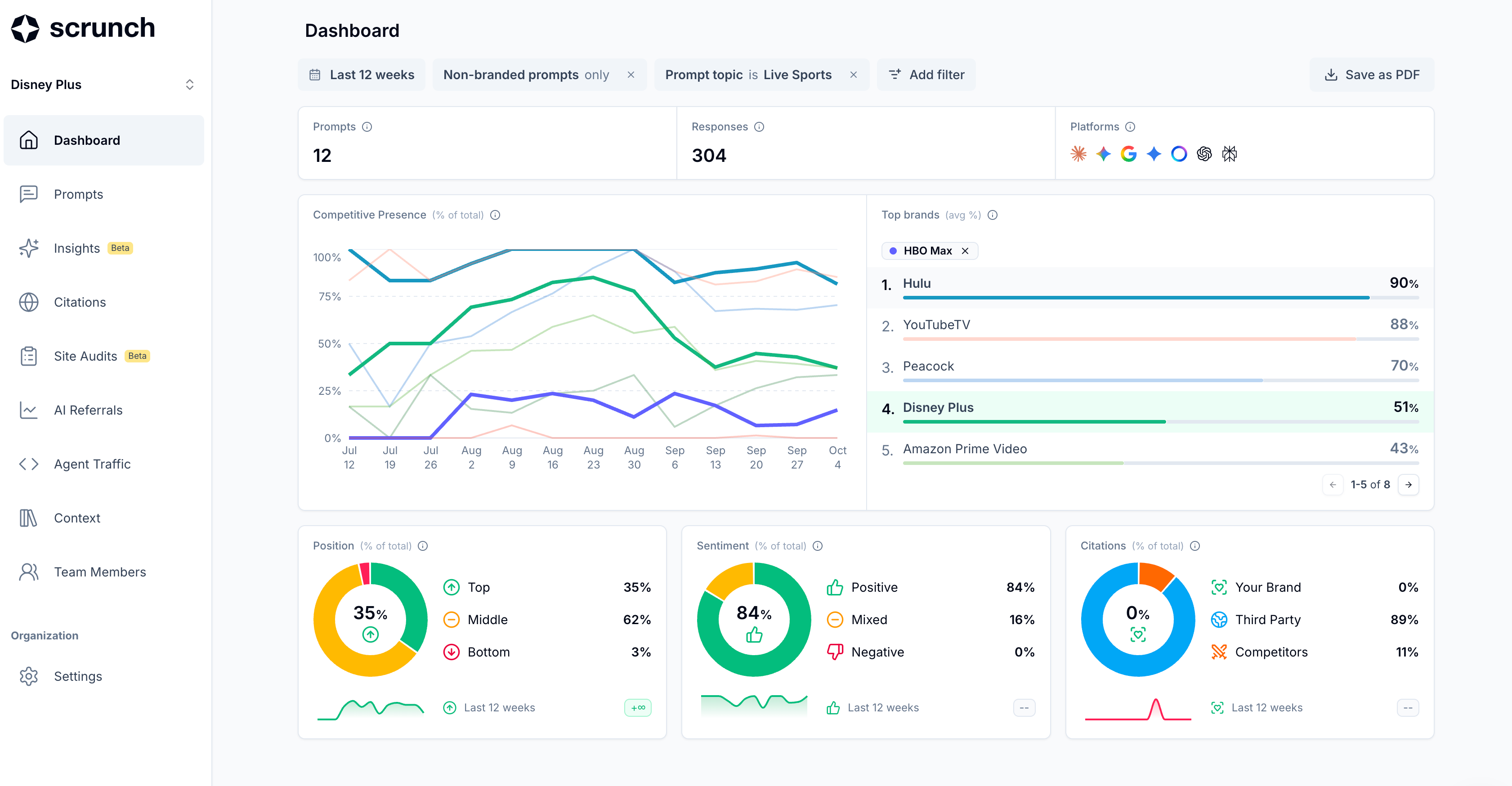Click the Hulu 90% progress bar
The height and width of the screenshot is (786, 1512).
1136,298
